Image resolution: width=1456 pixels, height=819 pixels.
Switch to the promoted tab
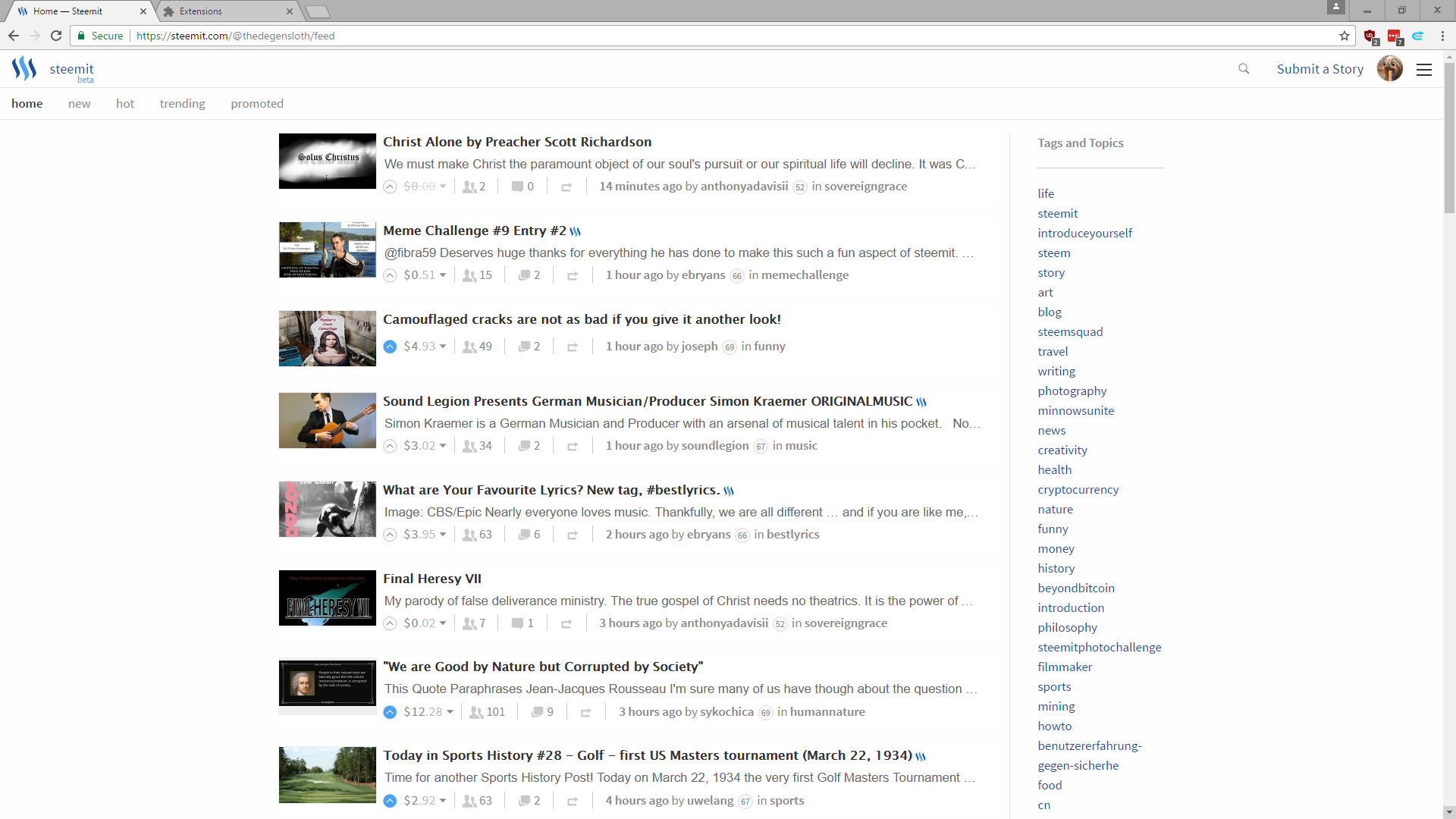pos(257,104)
